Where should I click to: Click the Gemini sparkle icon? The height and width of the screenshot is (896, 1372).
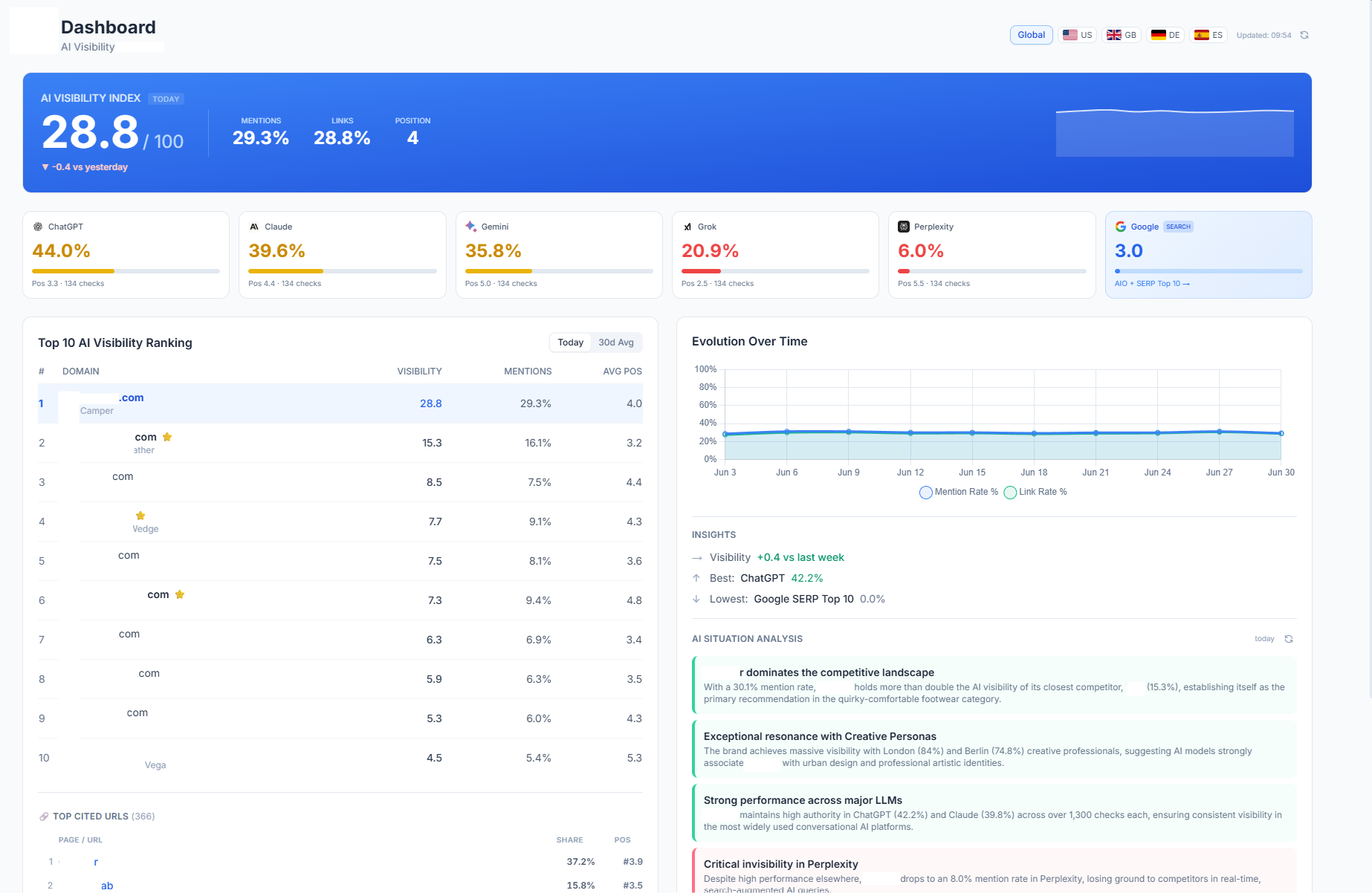click(x=470, y=227)
